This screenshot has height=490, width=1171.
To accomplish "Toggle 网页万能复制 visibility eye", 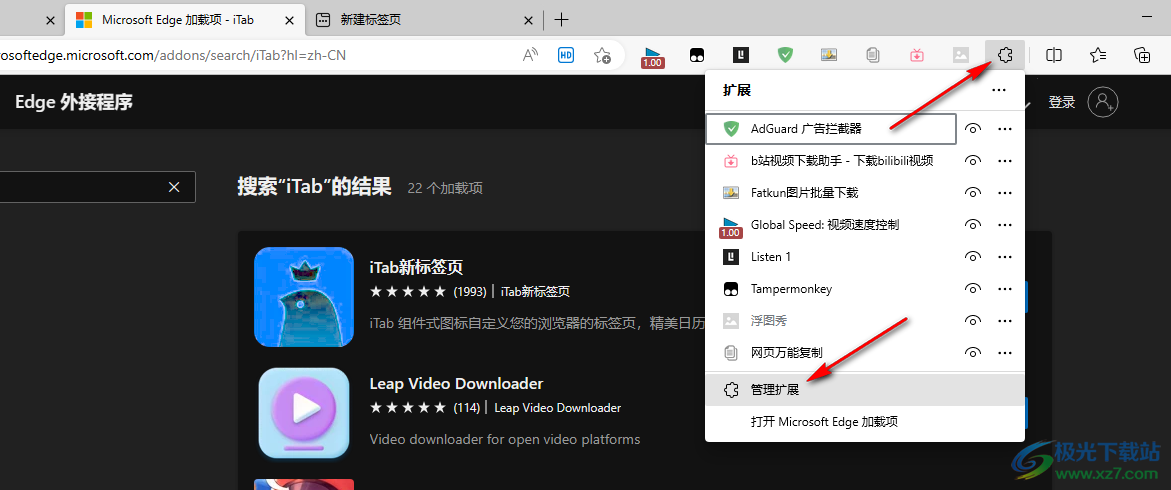I will 972,353.
